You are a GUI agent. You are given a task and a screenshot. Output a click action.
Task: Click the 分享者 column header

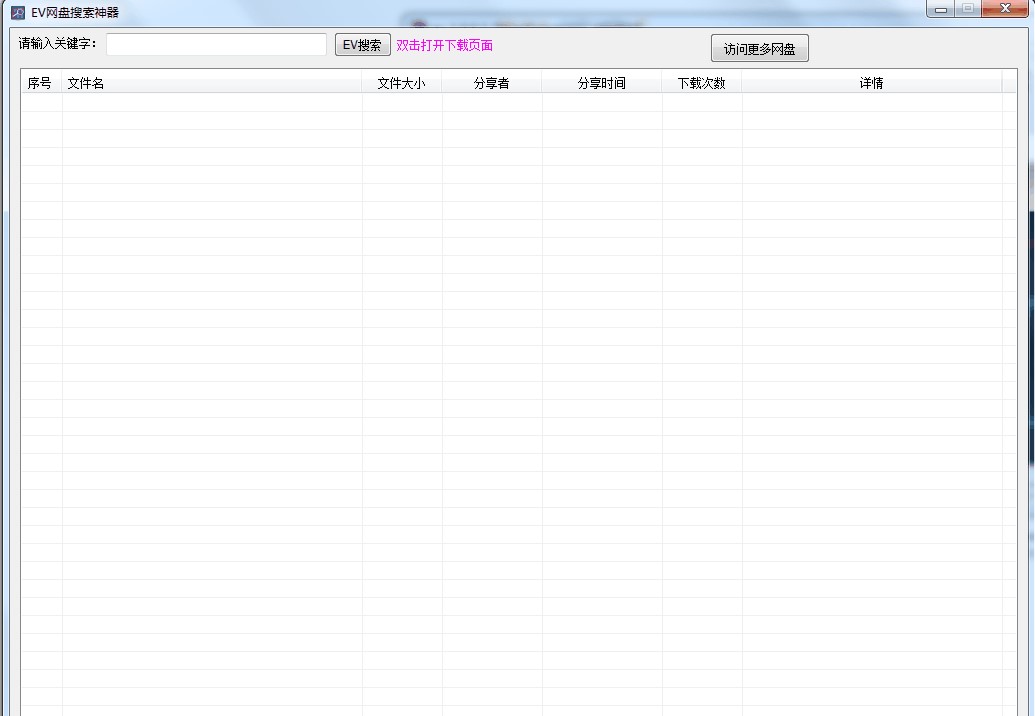coord(492,83)
